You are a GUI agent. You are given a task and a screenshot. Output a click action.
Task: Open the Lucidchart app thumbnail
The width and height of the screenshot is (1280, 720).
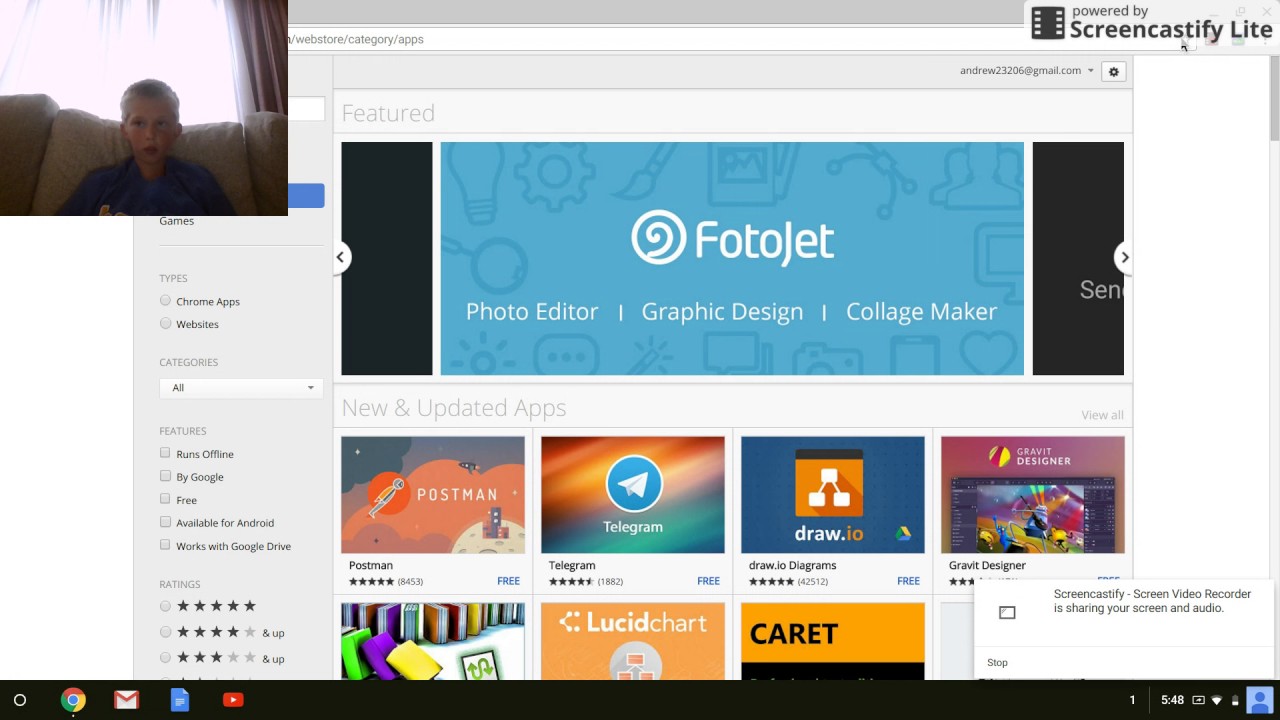(x=633, y=641)
